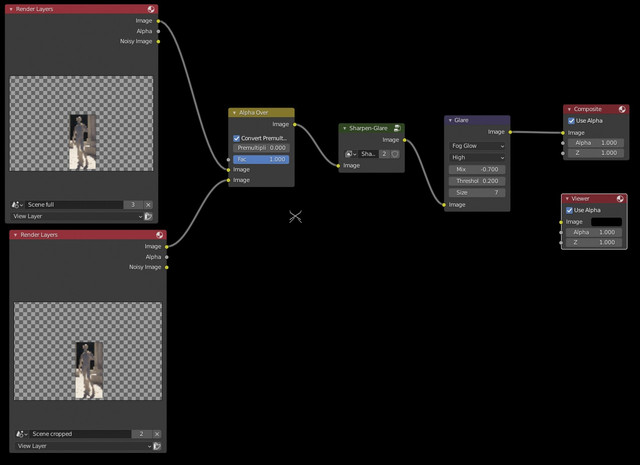Viewport: 640px width, 465px height.
Task: Unlink scene with X next to Scene cropped
Action: 157,434
